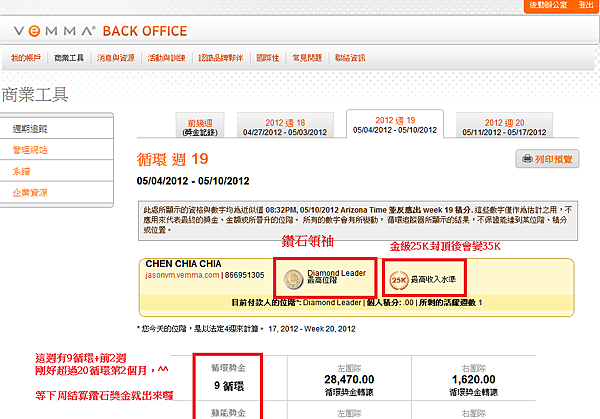The width and height of the screenshot is (600, 419).
Task: Click the right team value 1,620.00
Action: point(473,380)
